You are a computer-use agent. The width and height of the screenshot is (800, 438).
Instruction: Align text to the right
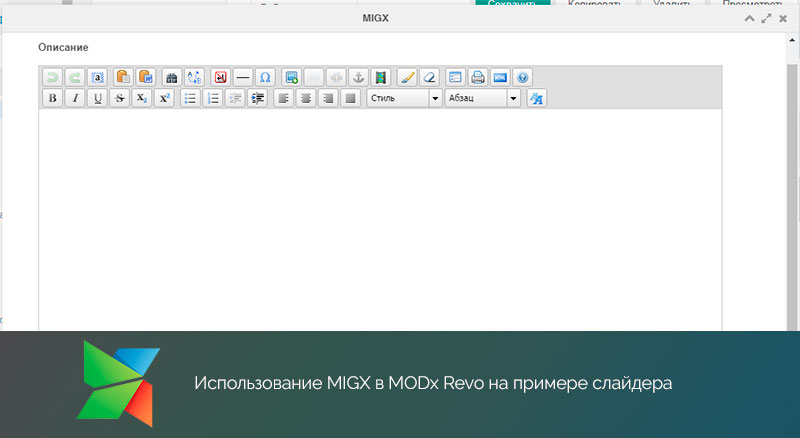point(328,98)
